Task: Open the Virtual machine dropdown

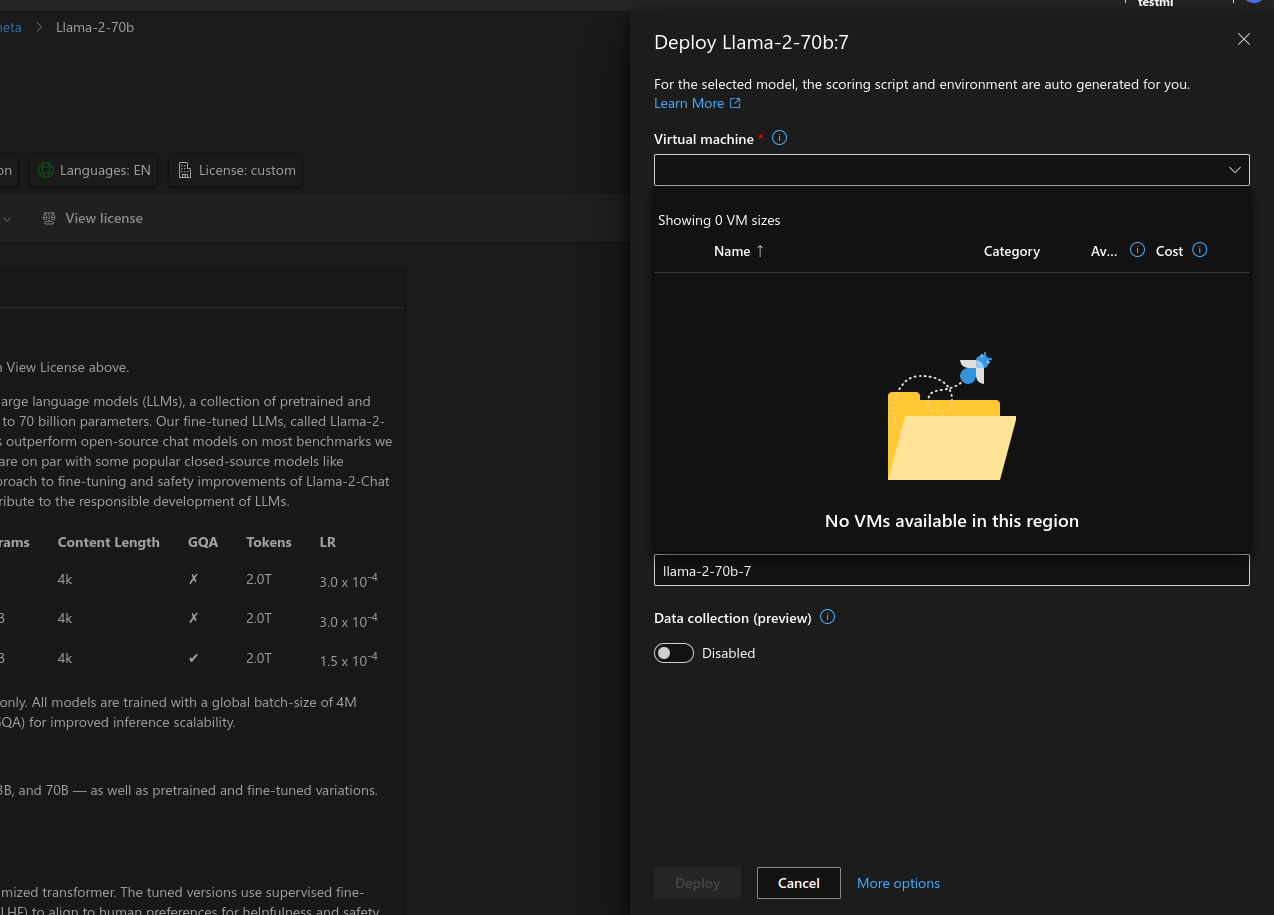Action: point(951,170)
